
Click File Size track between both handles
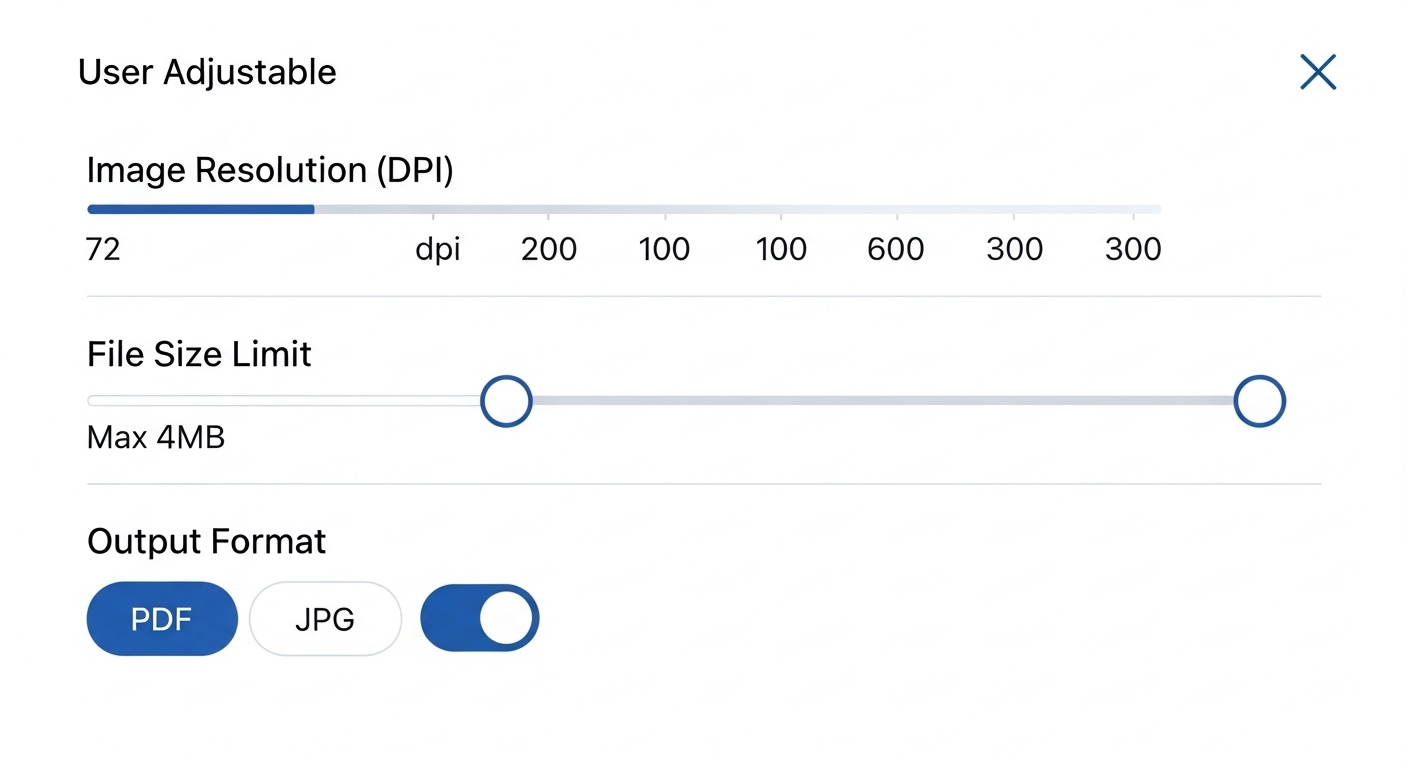point(880,401)
